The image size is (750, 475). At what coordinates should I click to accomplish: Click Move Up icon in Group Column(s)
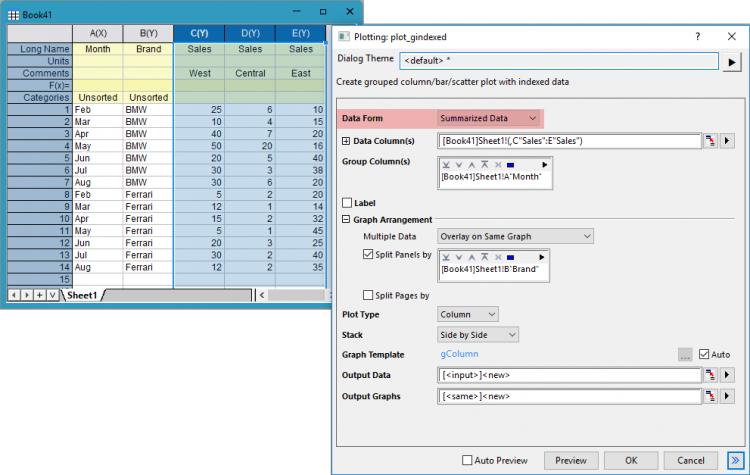(472, 165)
